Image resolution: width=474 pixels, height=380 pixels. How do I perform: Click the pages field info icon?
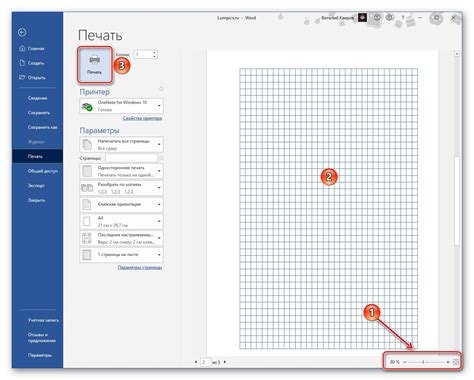(x=161, y=158)
